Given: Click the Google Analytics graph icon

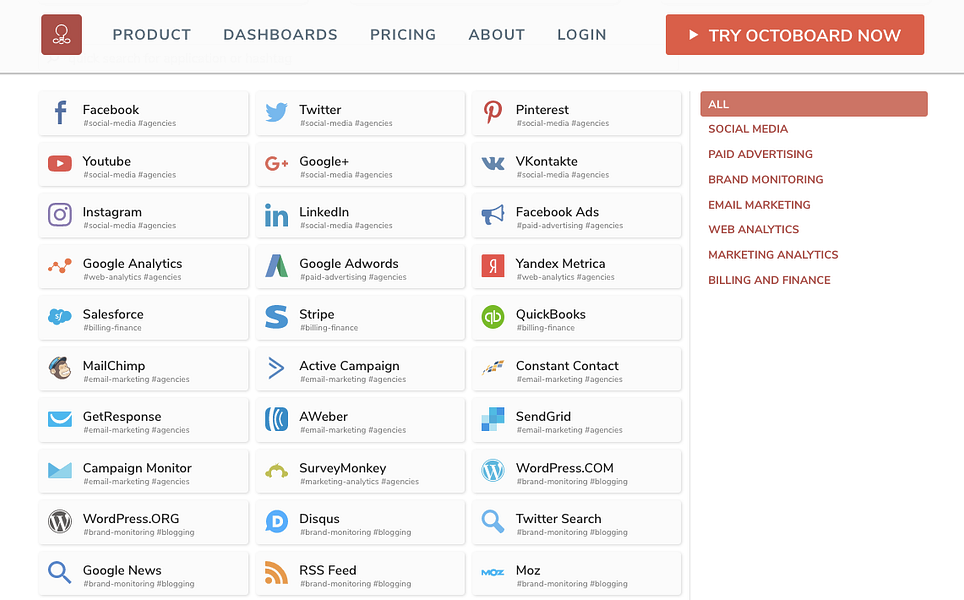Looking at the screenshot, I should click(60, 266).
